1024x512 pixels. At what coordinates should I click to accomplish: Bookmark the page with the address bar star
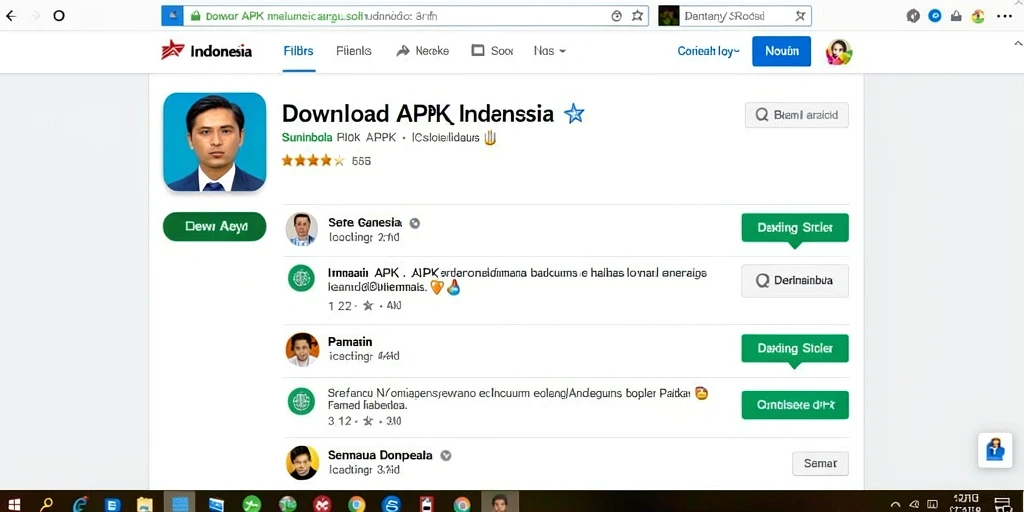click(x=637, y=16)
